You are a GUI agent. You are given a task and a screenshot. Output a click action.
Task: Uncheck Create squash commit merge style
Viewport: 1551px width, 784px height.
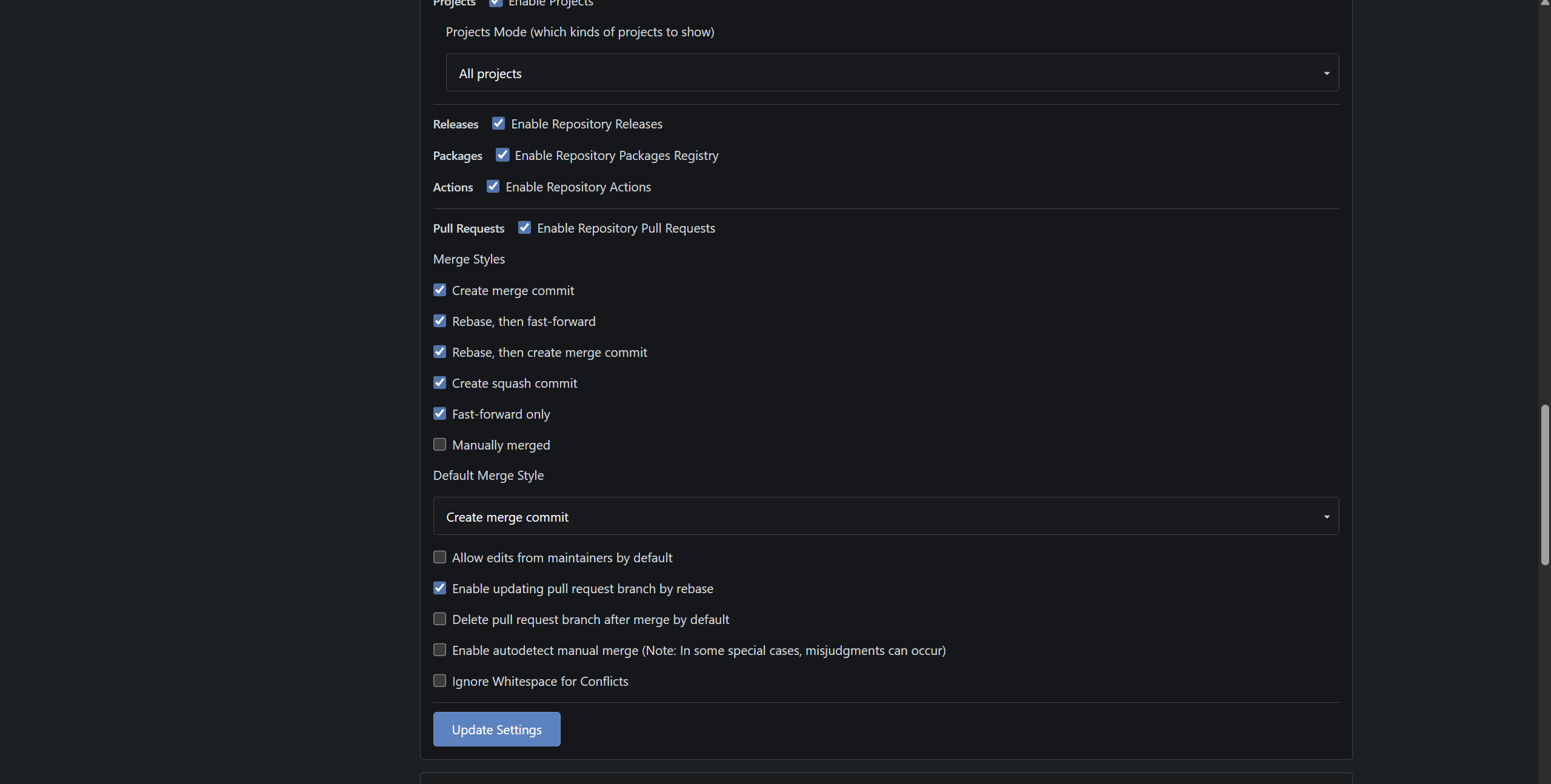pos(439,383)
